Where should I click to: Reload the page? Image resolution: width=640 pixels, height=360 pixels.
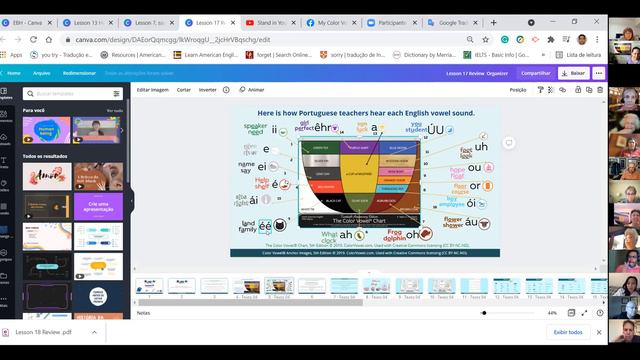coord(33,40)
